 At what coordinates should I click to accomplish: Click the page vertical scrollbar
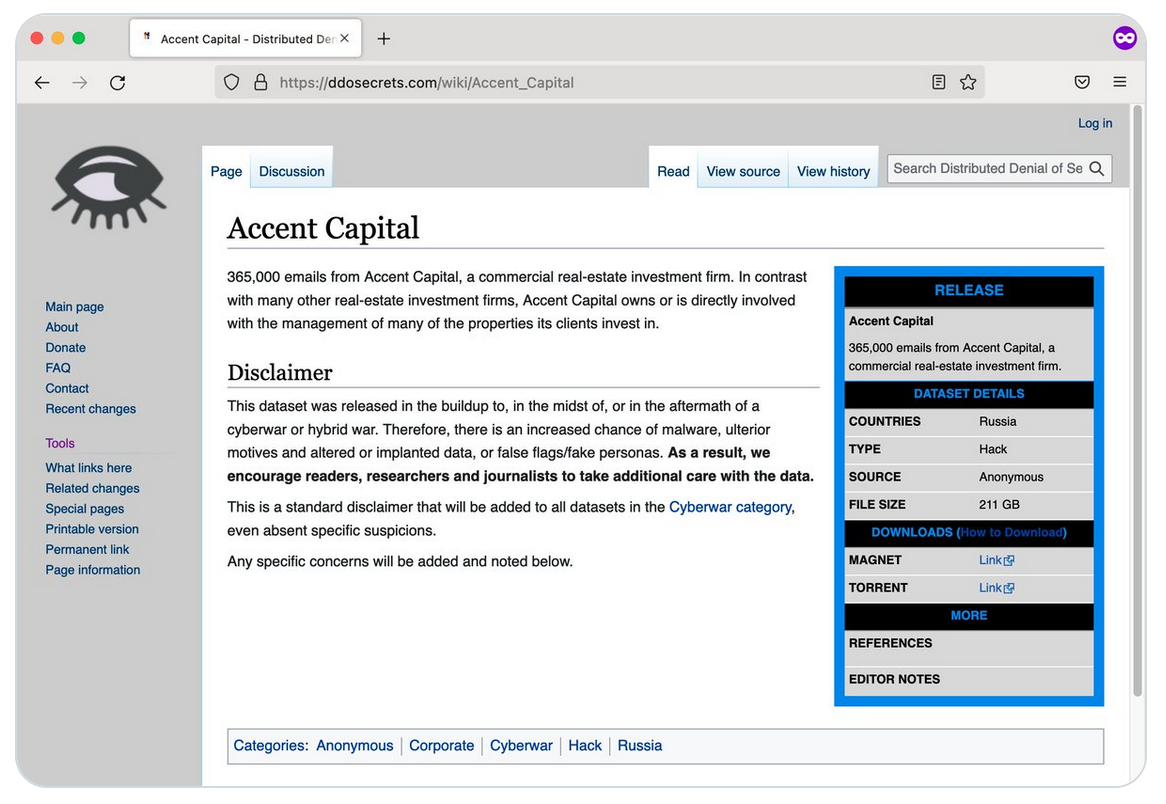(1138, 402)
